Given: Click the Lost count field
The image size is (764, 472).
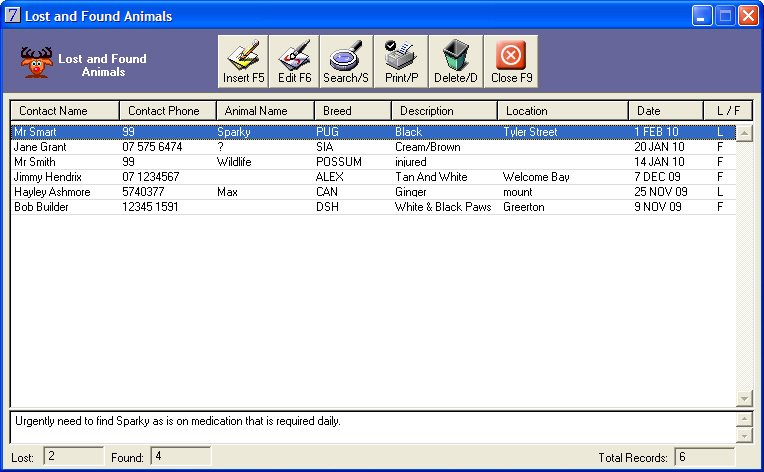Looking at the screenshot, I should click(74, 456).
